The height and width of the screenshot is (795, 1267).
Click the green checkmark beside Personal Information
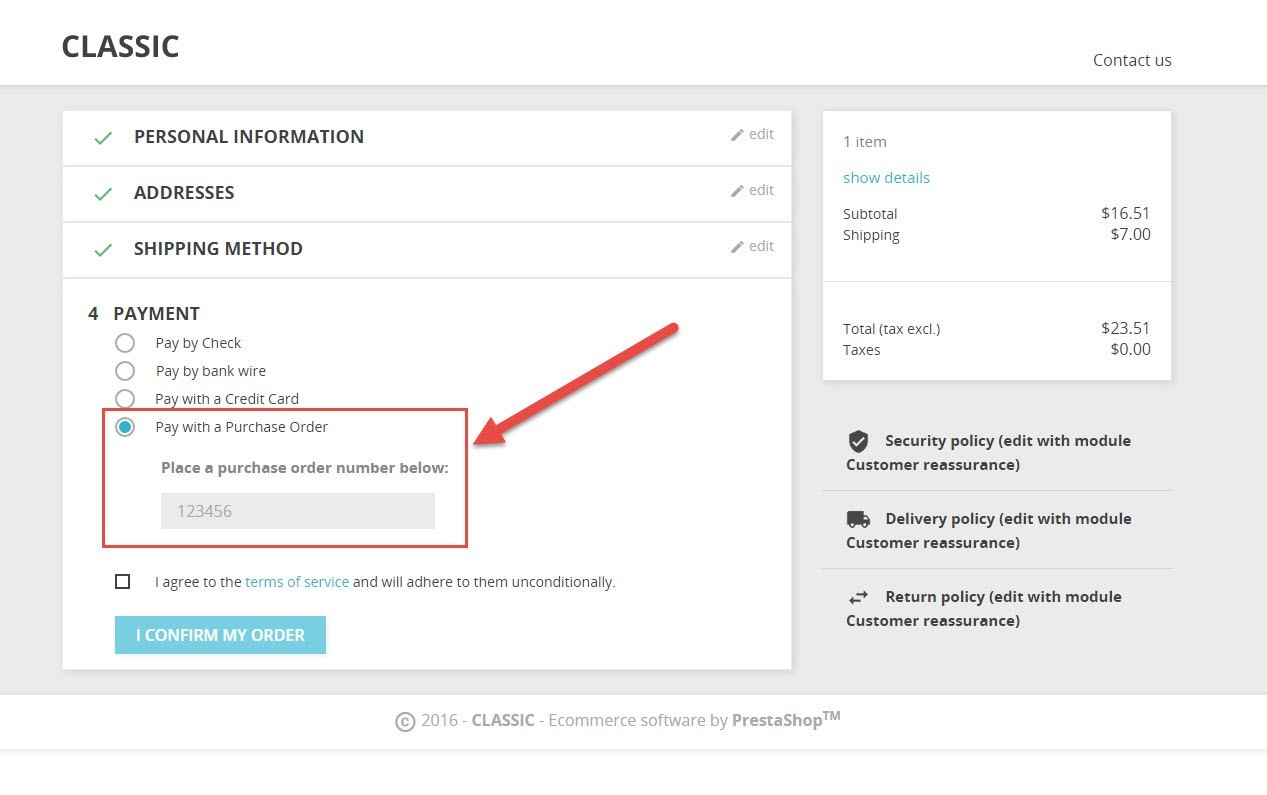[102, 138]
